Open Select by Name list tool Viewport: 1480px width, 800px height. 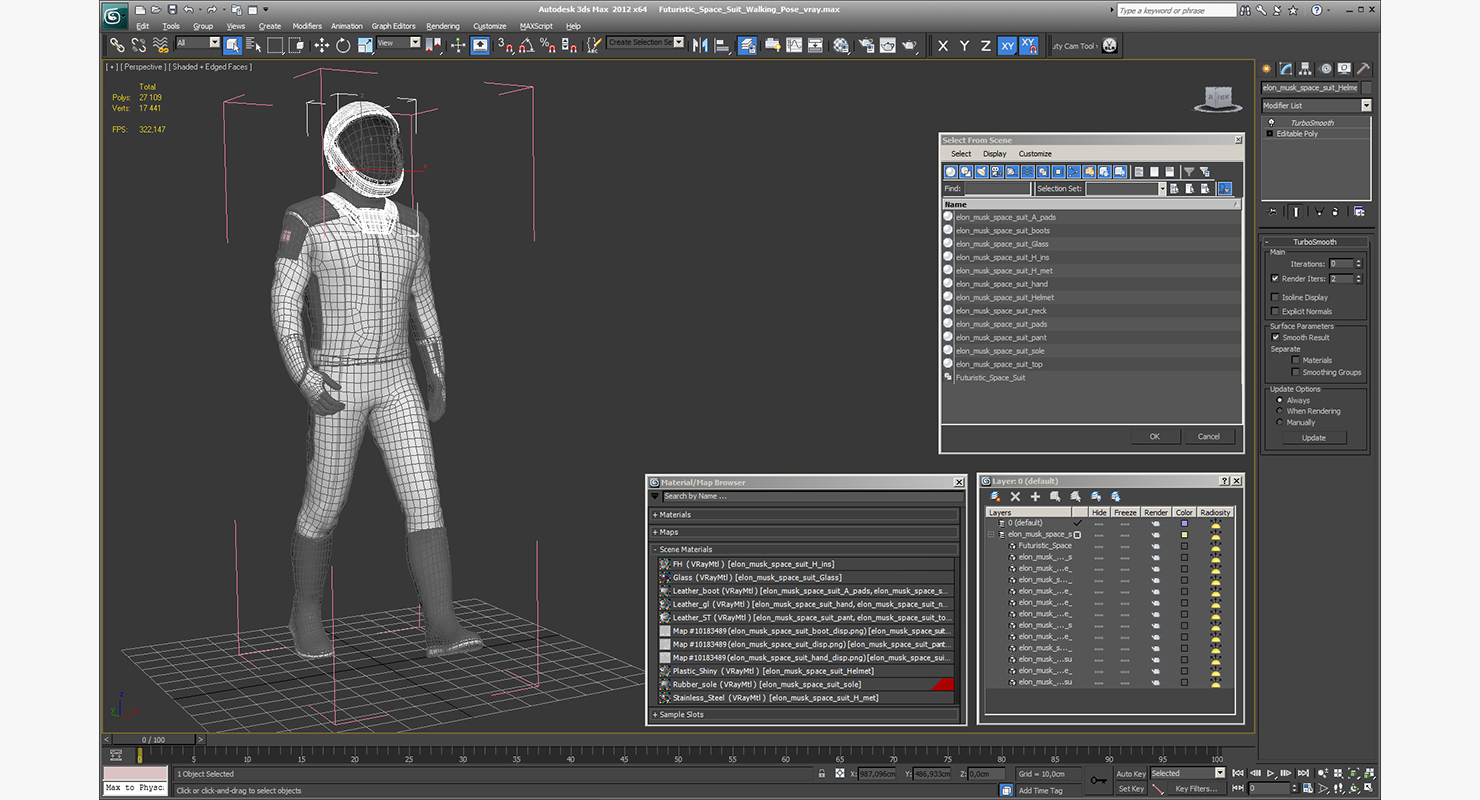click(x=253, y=45)
